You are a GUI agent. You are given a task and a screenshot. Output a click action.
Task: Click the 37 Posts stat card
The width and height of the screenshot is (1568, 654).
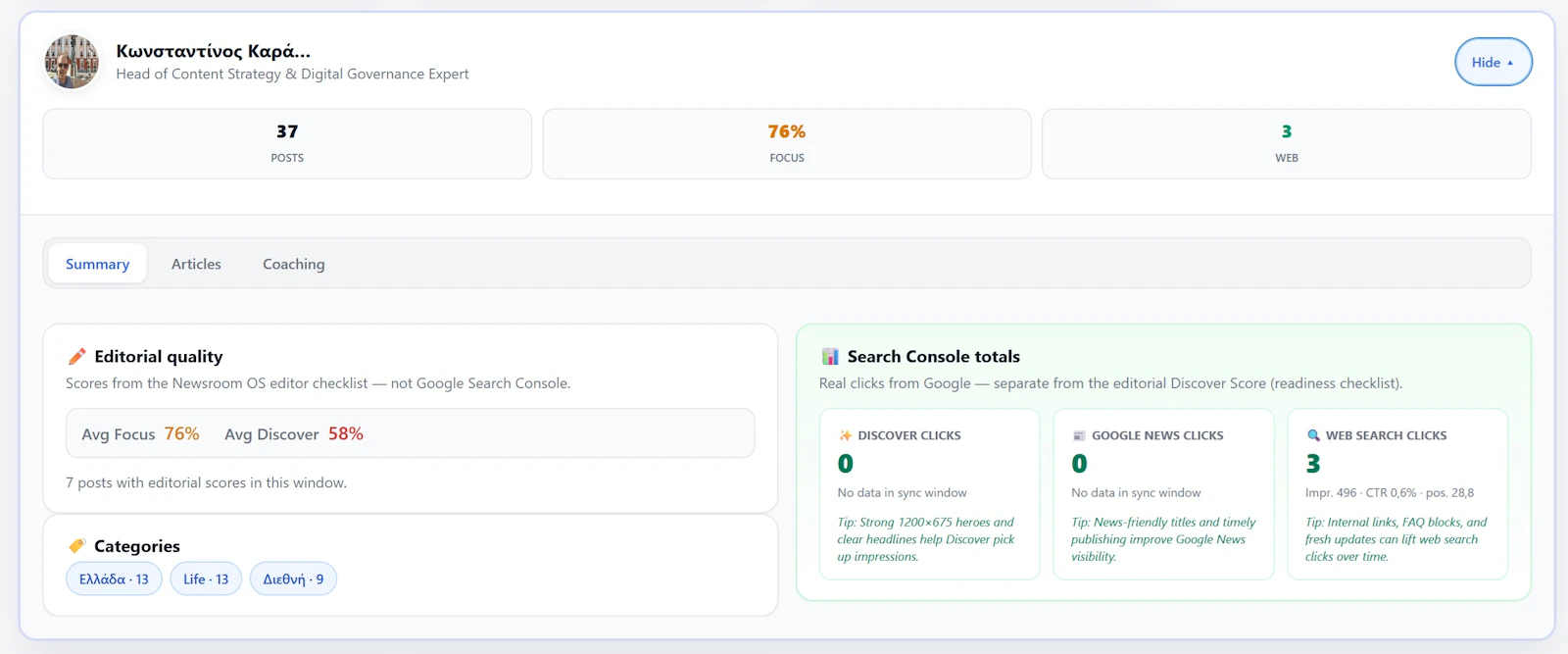[x=287, y=144]
